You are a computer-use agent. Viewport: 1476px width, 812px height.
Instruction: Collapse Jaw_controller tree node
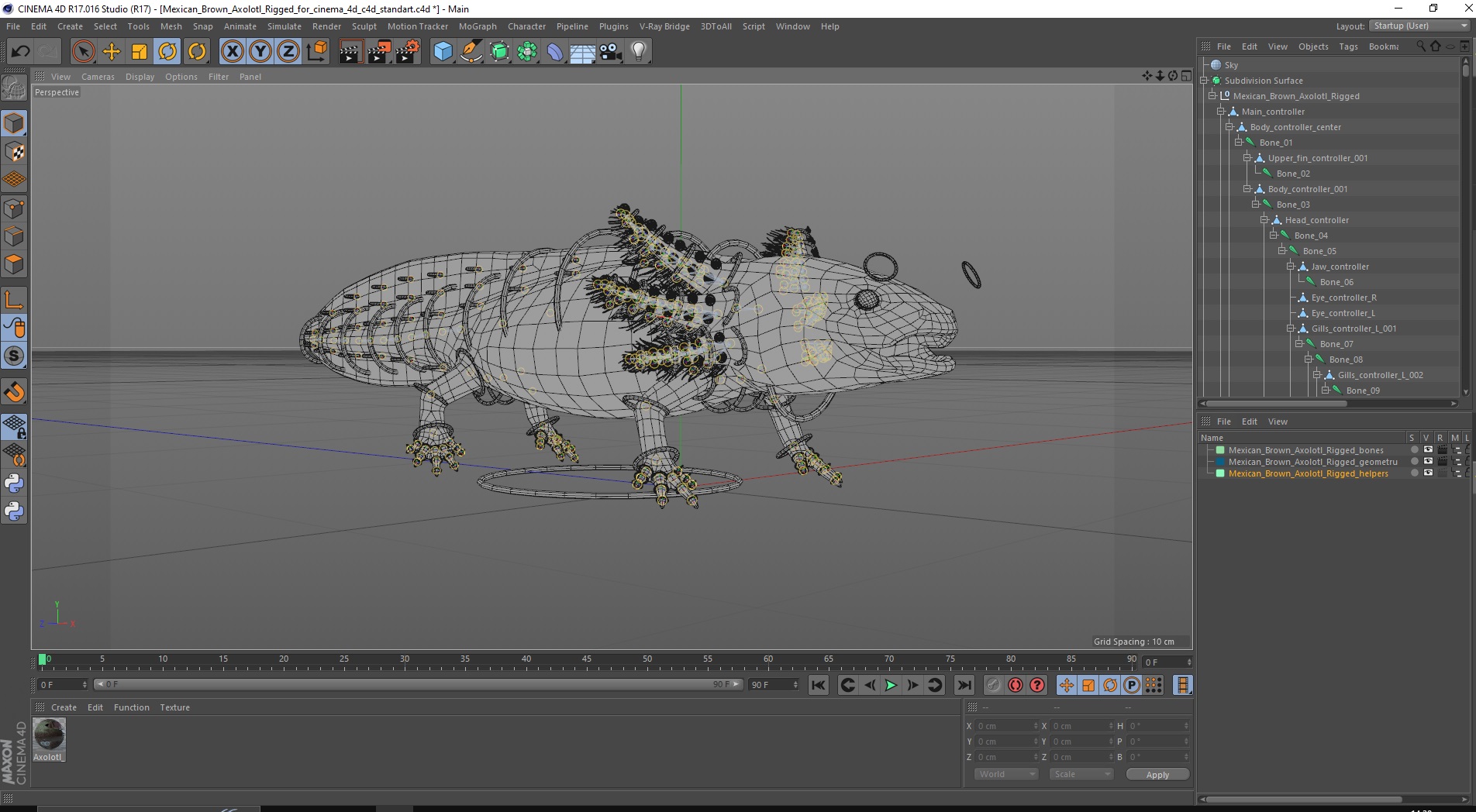(x=1291, y=267)
